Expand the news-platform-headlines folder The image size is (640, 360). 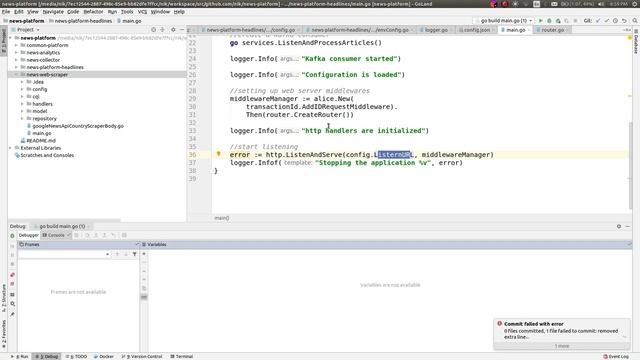click(x=16, y=67)
